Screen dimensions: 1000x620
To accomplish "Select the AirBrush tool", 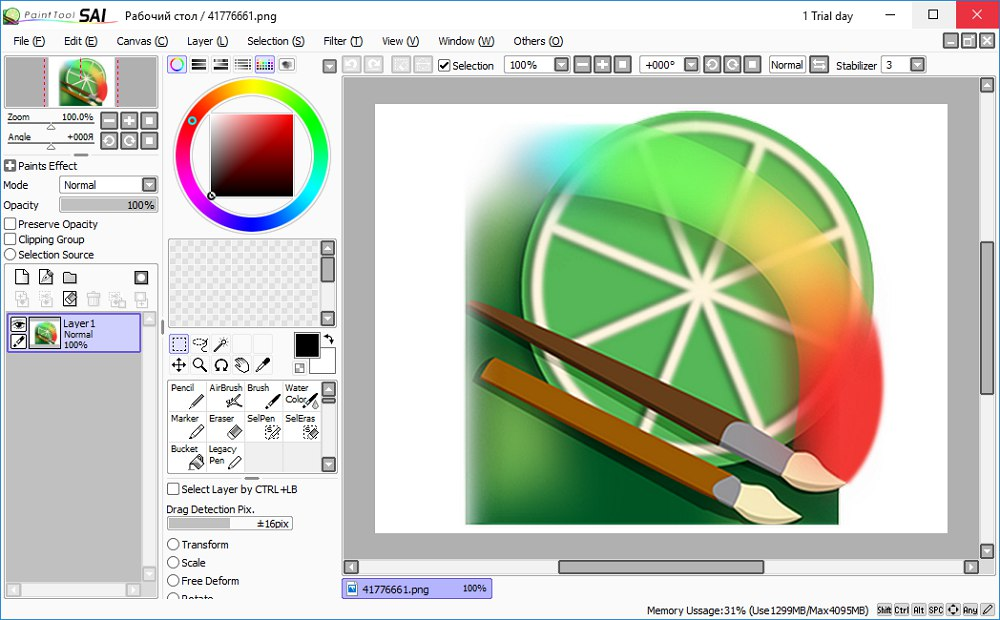I will (225, 395).
